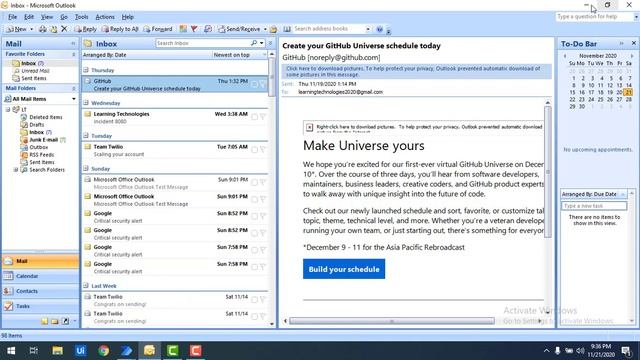This screenshot has height=360, width=640.
Task: Forward the selected email
Action: tap(158, 29)
